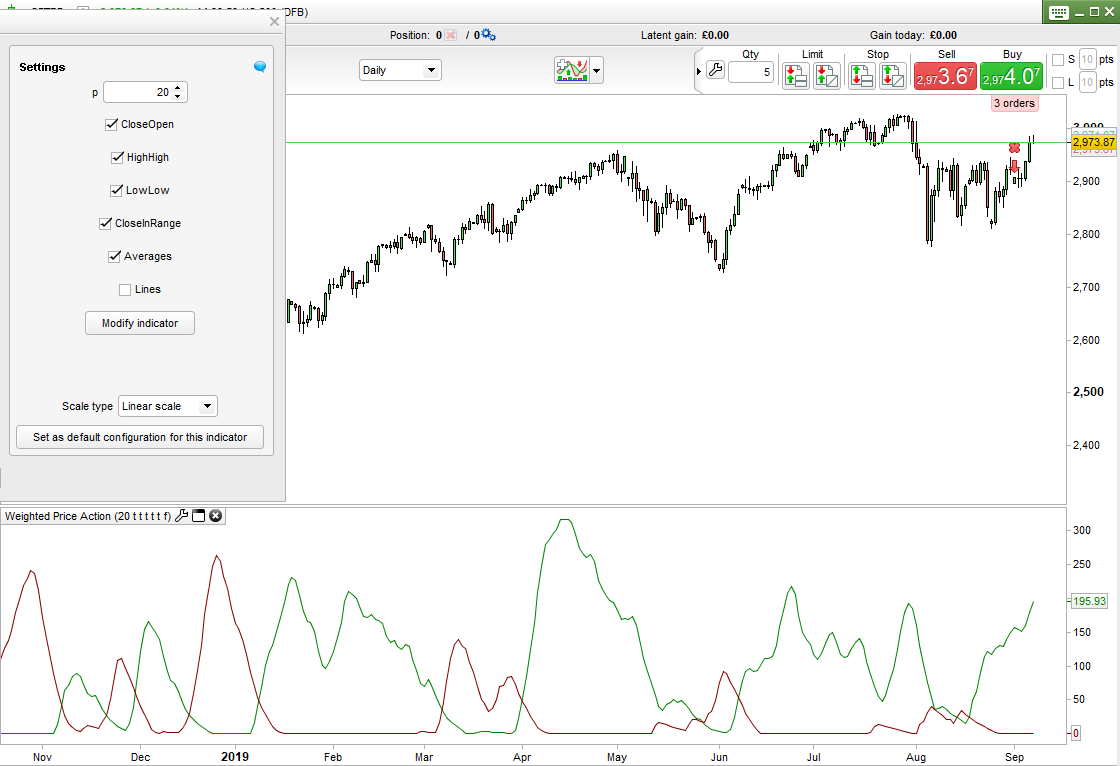Open the Weighted Price Action wrench settings
Viewport: 1120px width, 766px height.
tap(181, 516)
